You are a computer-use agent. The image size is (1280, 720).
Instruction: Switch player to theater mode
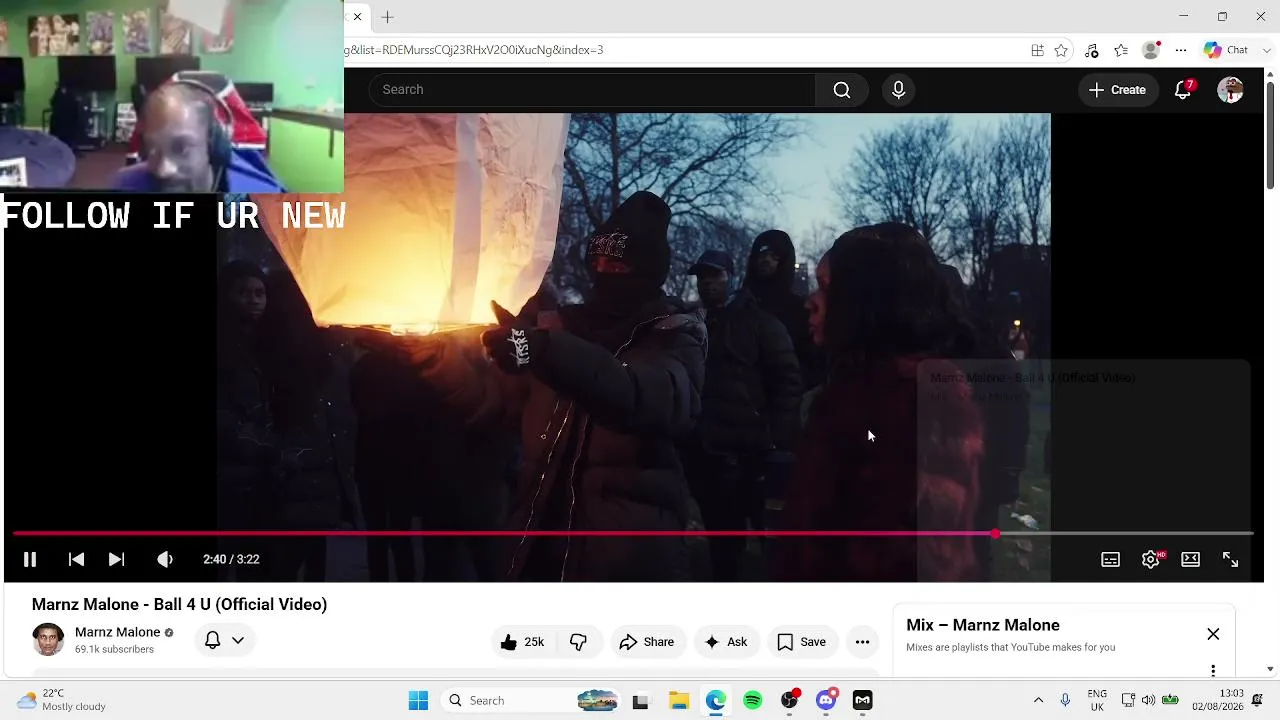coord(1190,559)
